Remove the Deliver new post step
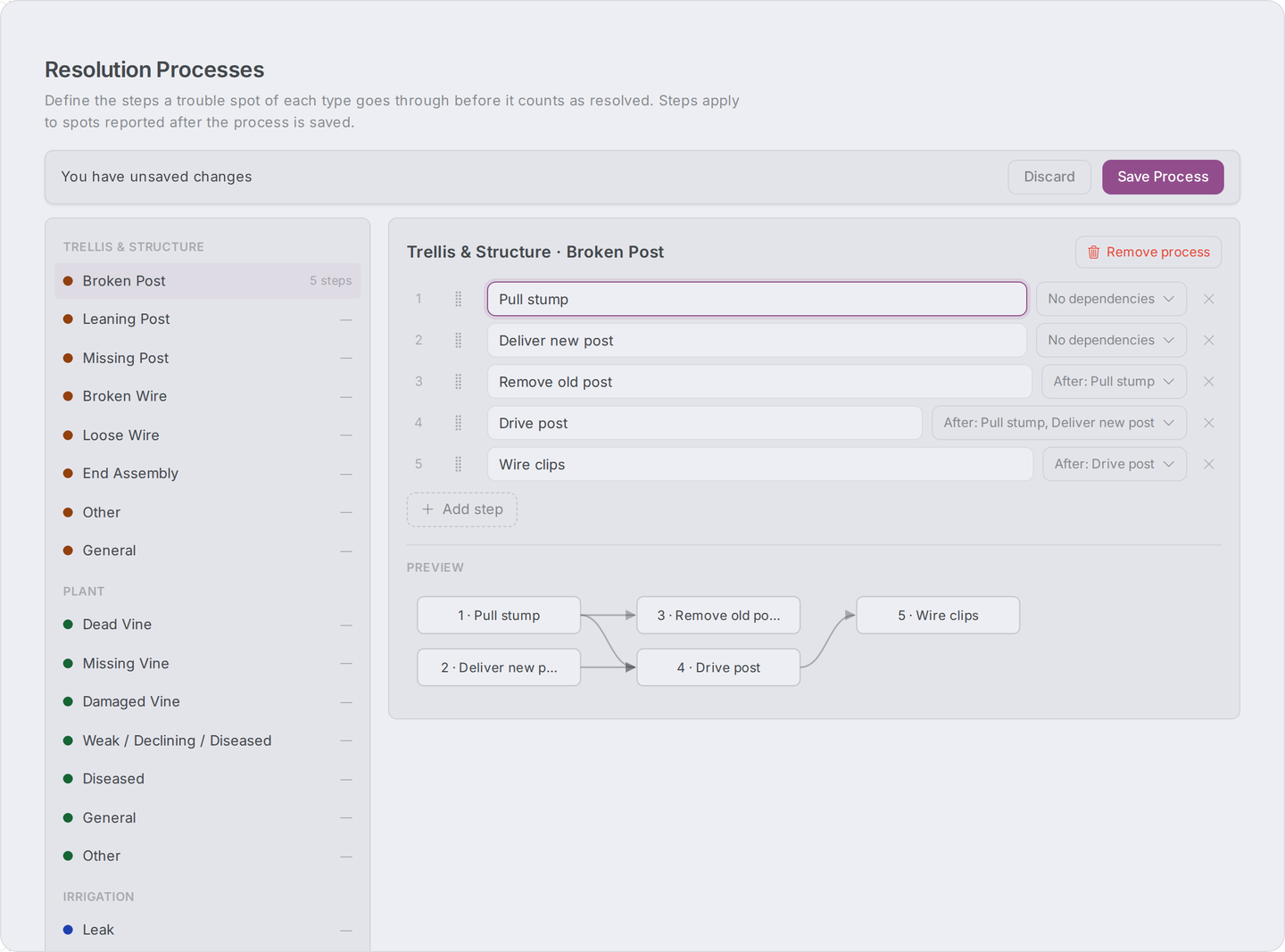The width and height of the screenshot is (1285, 952). point(1208,340)
